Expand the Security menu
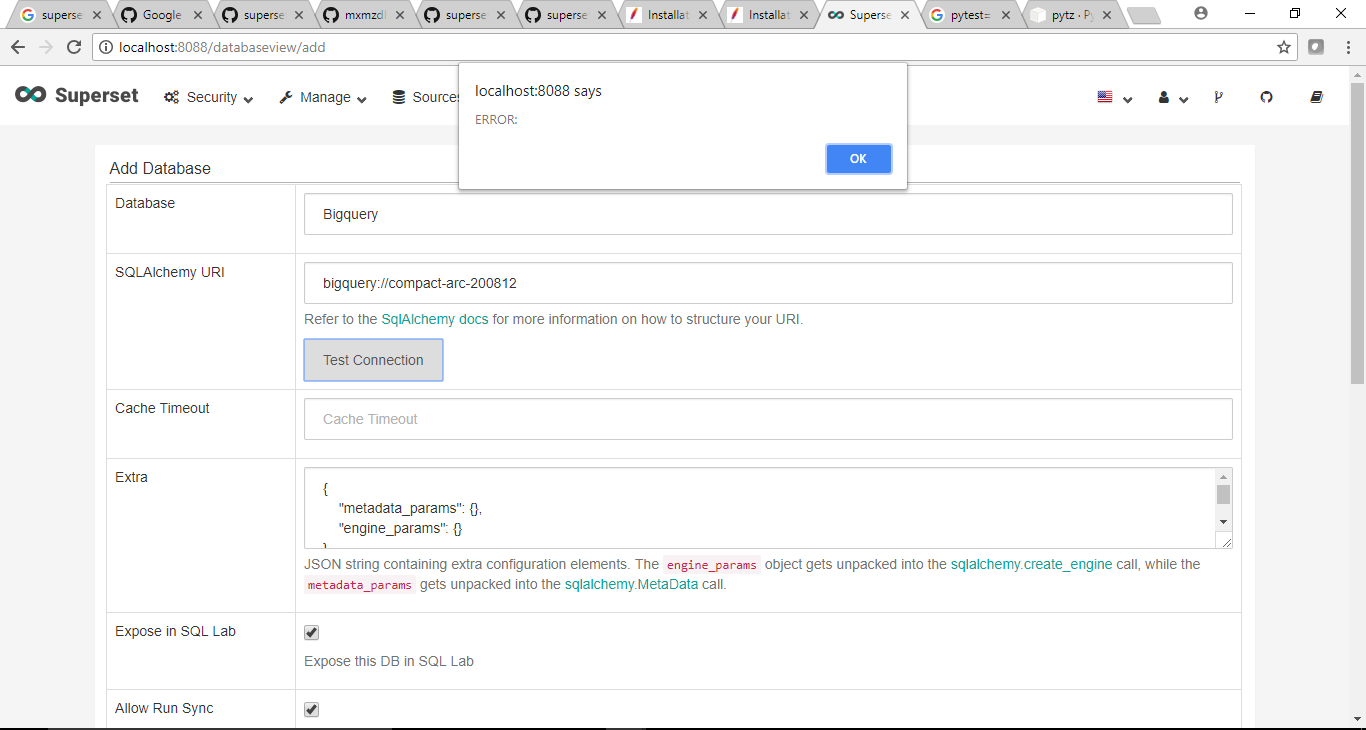 pos(208,97)
